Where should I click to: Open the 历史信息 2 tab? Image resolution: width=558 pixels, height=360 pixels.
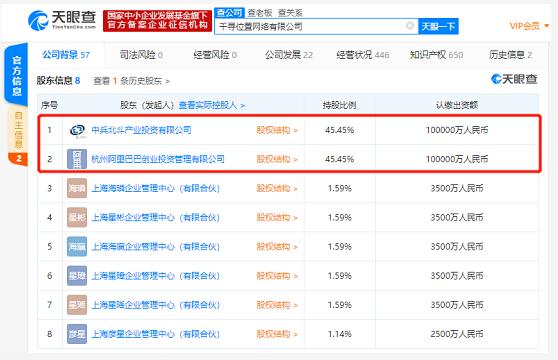coord(510,55)
